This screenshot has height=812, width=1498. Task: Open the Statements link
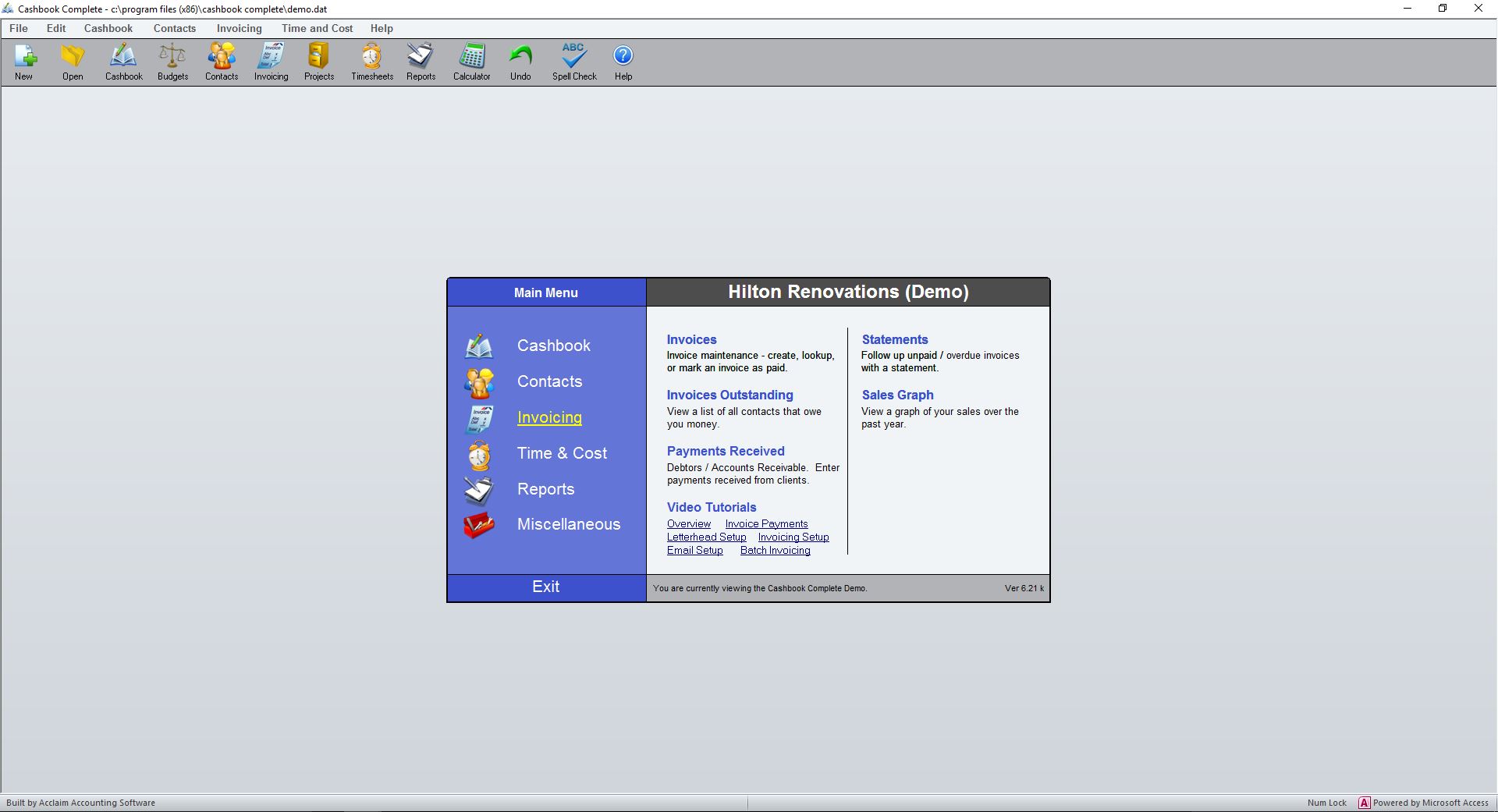895,339
